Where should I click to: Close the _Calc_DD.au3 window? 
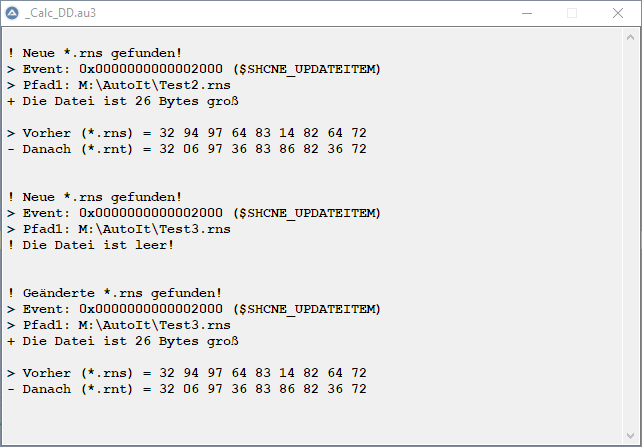(618, 14)
